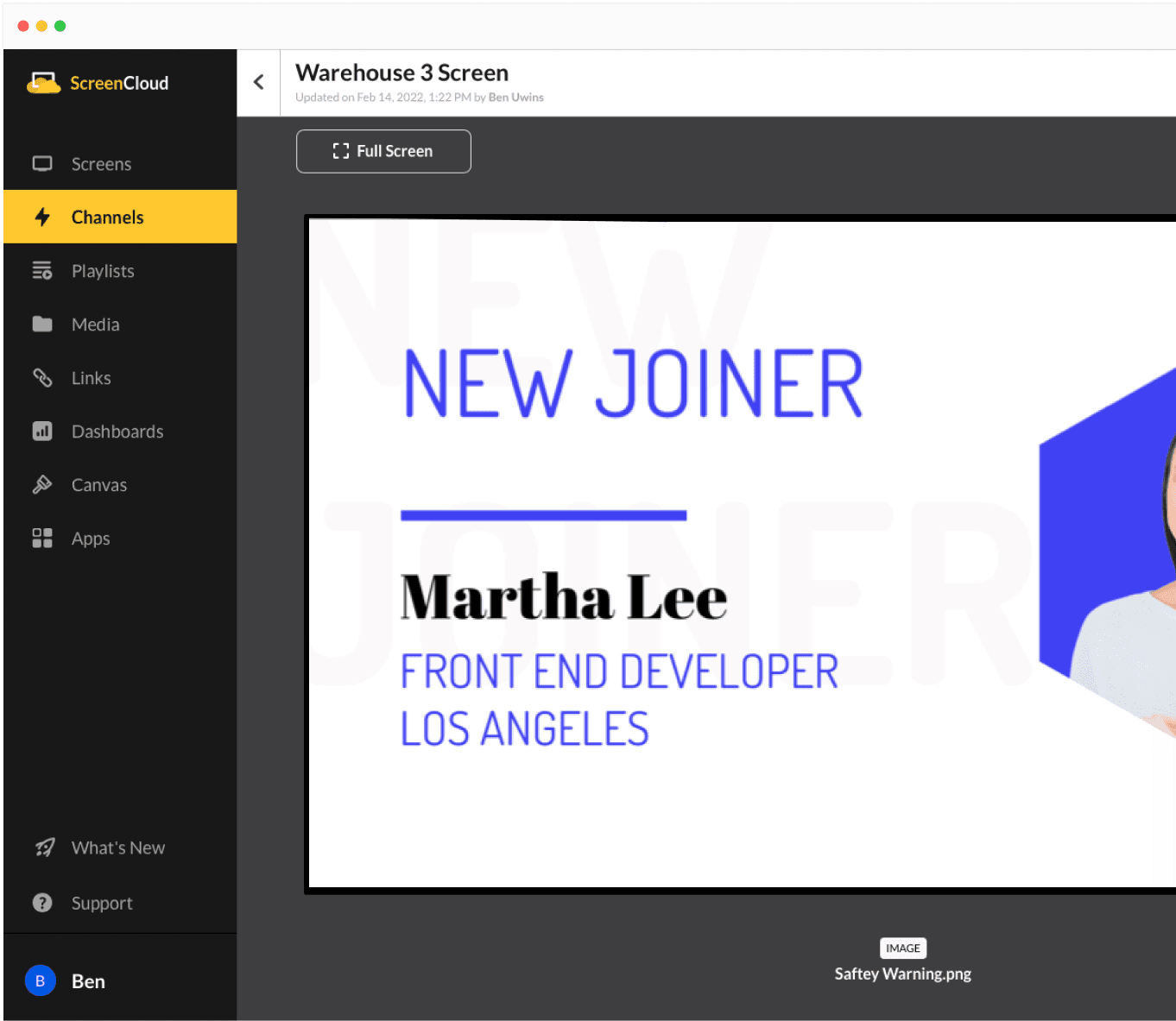The image size is (1176, 1021).
Task: Select the Channels menu item
Action: point(120,217)
